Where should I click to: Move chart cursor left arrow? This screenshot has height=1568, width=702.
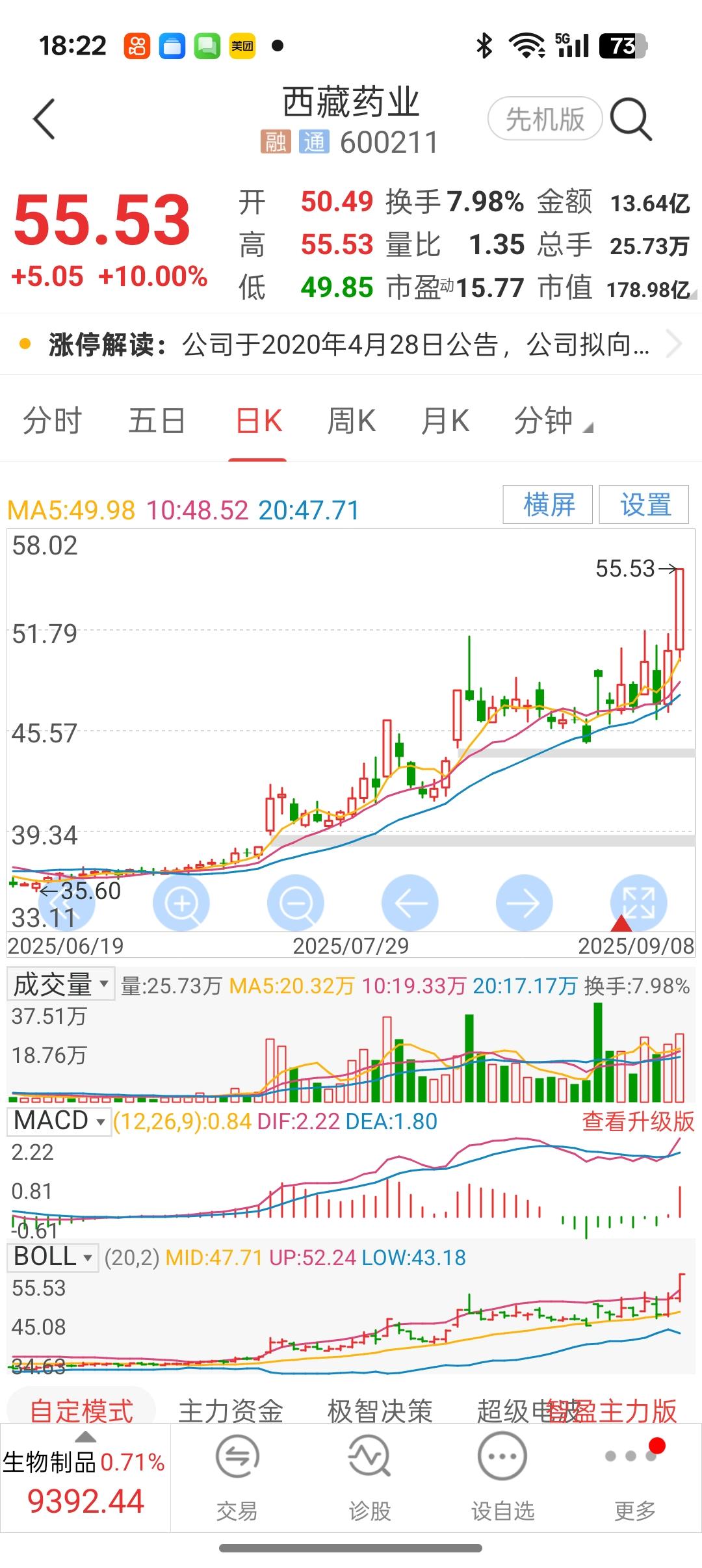coord(410,903)
